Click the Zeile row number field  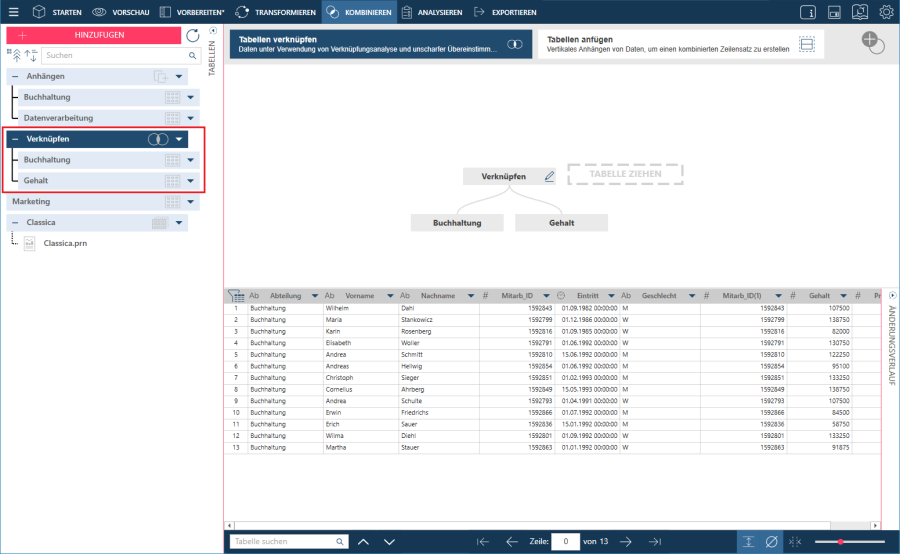pyautogui.click(x=565, y=541)
